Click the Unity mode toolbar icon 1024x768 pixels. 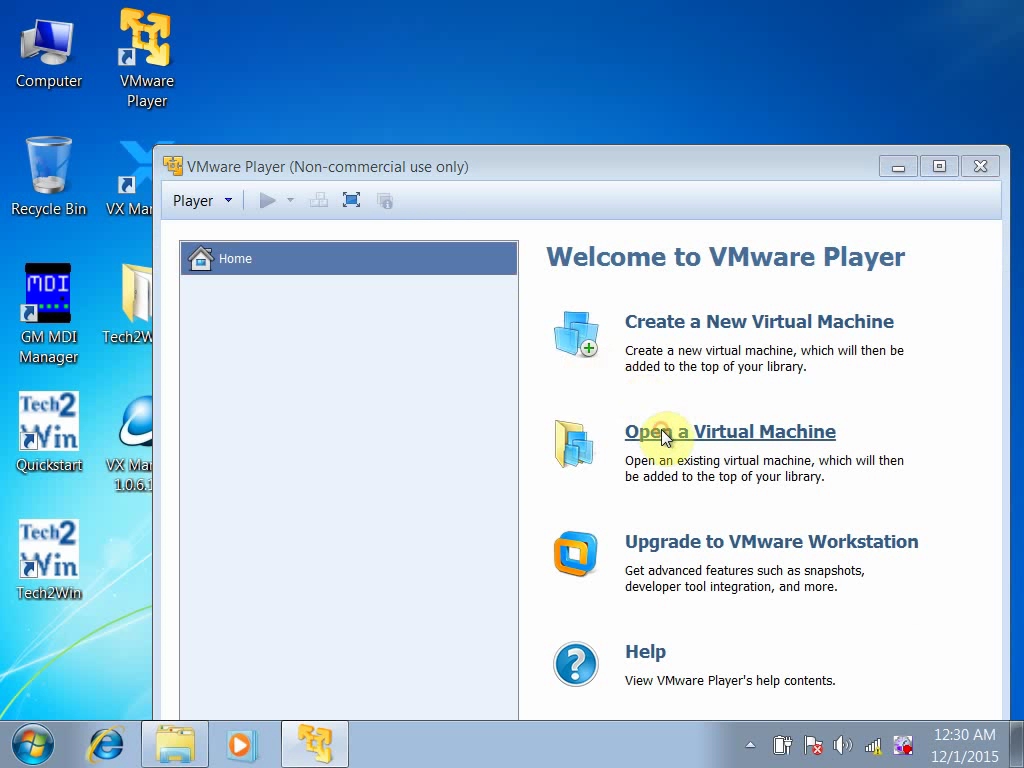(x=385, y=200)
